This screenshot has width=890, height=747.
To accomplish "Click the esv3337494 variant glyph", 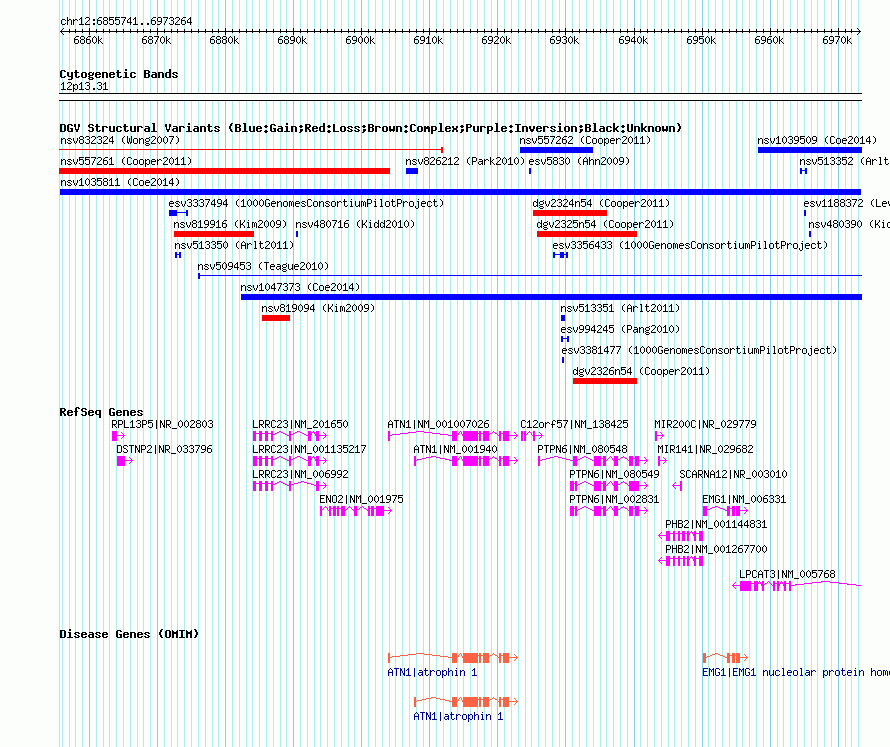I will [178, 213].
